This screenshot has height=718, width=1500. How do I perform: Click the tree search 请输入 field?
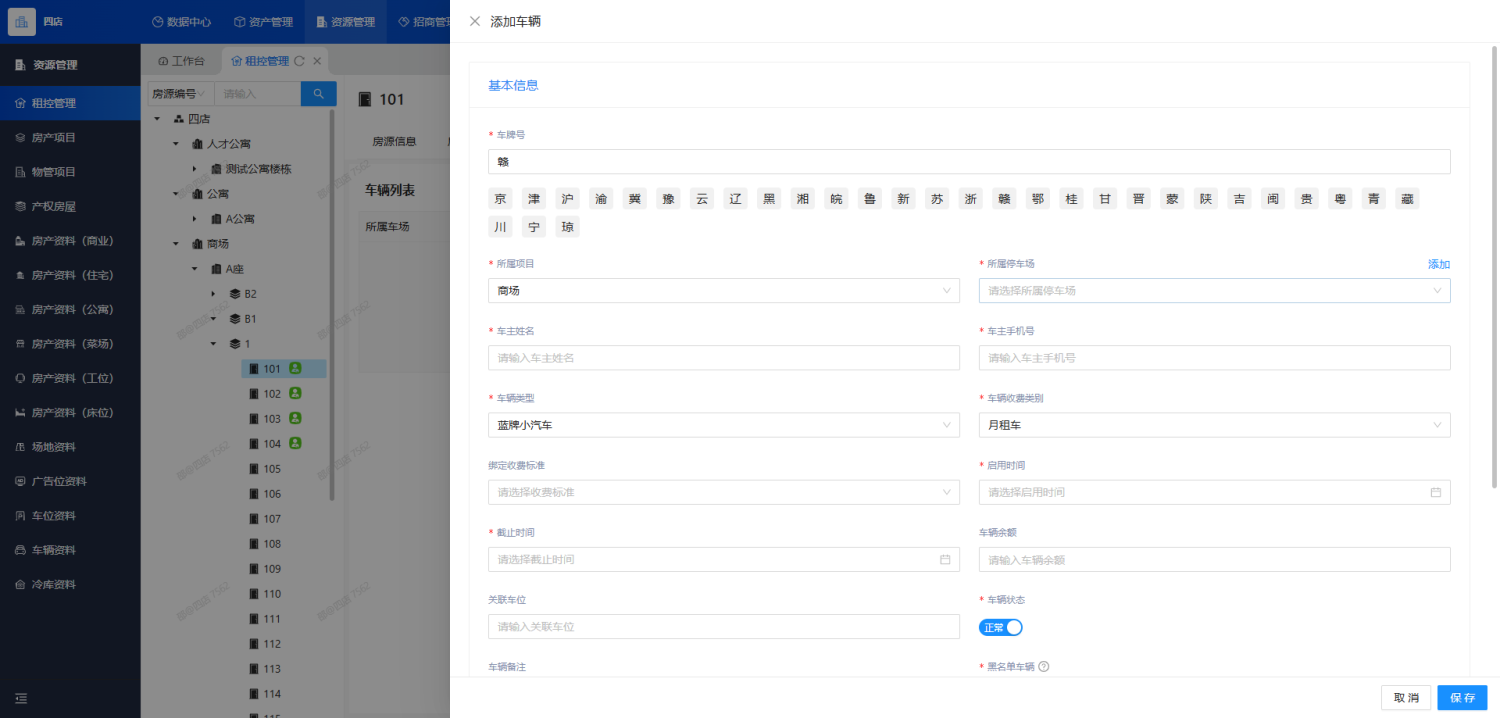click(x=257, y=94)
